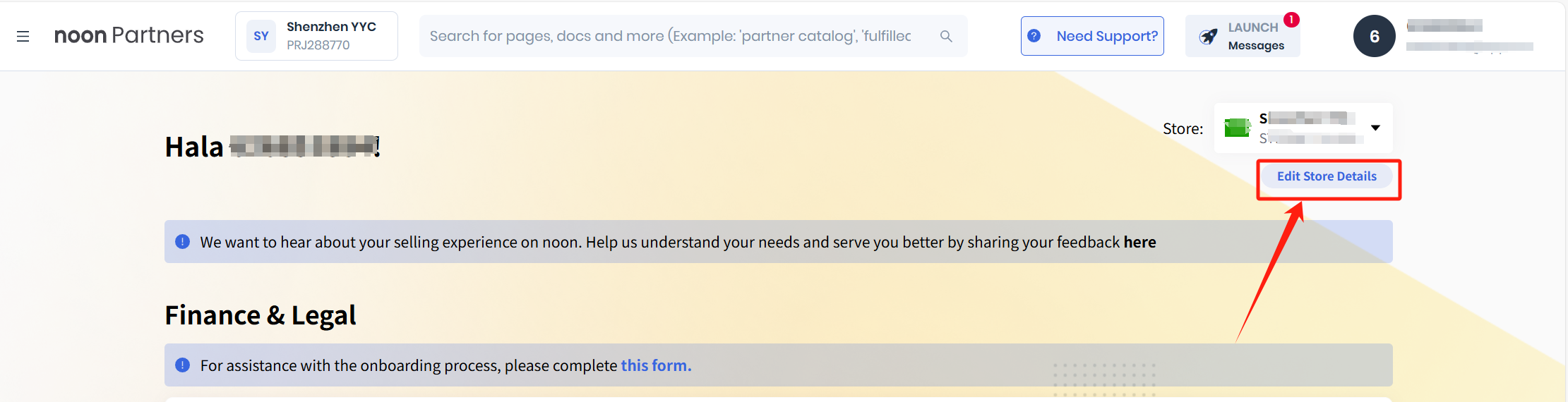
Task: Click the red notification badge
Action: click(1291, 20)
